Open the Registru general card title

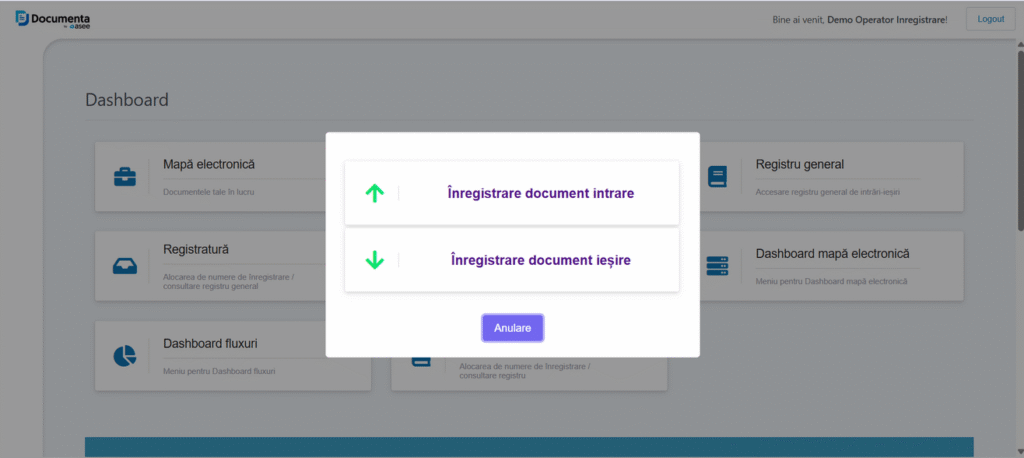(800, 164)
